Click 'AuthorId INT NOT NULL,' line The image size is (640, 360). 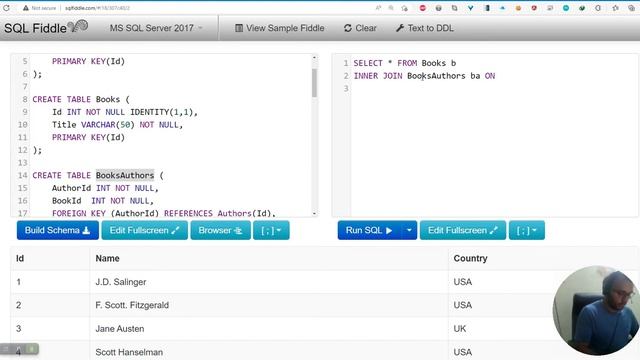[x=105, y=188]
